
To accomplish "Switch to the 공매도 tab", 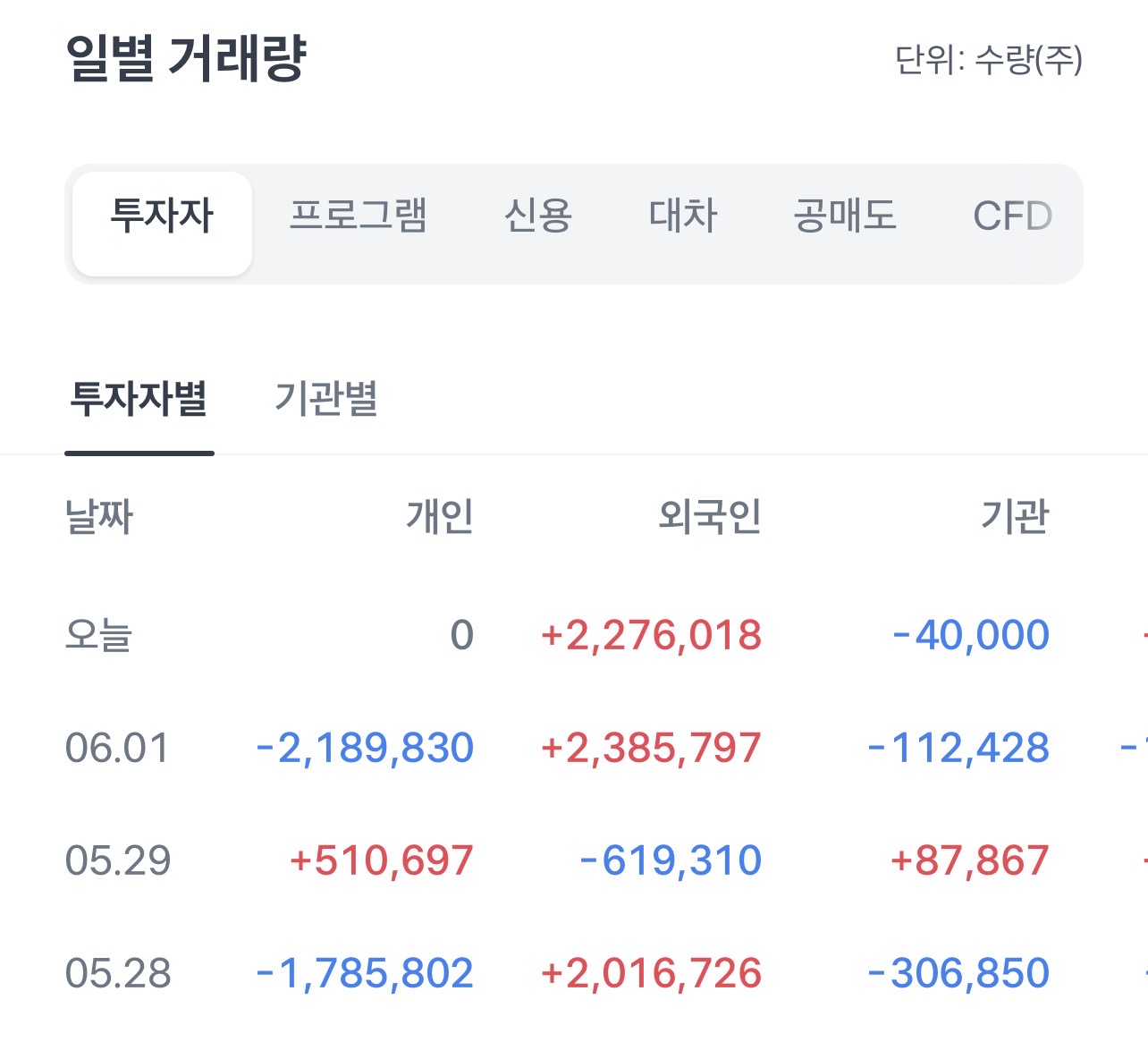I will coord(845,216).
